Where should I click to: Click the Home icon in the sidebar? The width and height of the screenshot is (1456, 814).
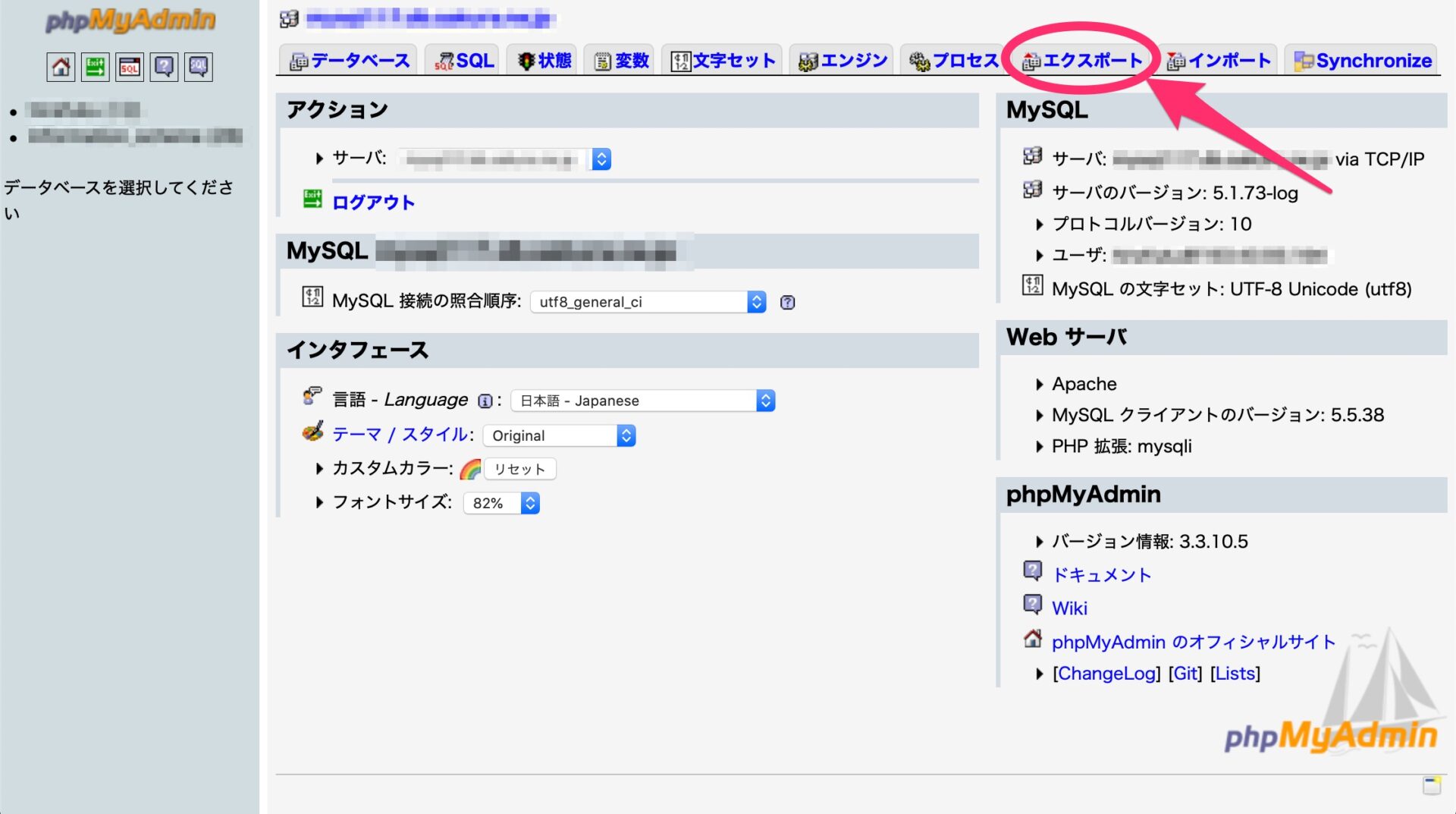pyautogui.click(x=61, y=67)
